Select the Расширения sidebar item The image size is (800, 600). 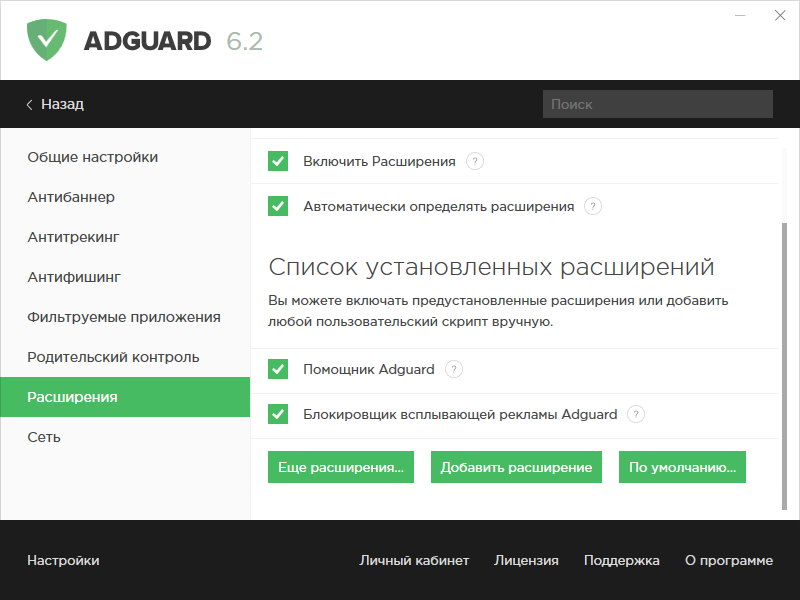pyautogui.click(x=125, y=397)
